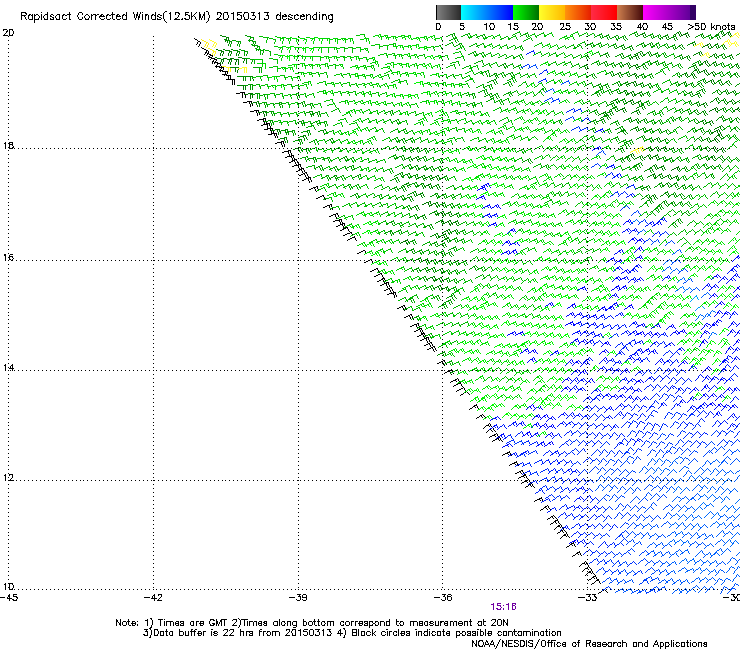740x650 pixels.
Task: Click the brown 35-40 knots color swatch
Action: pos(630,12)
